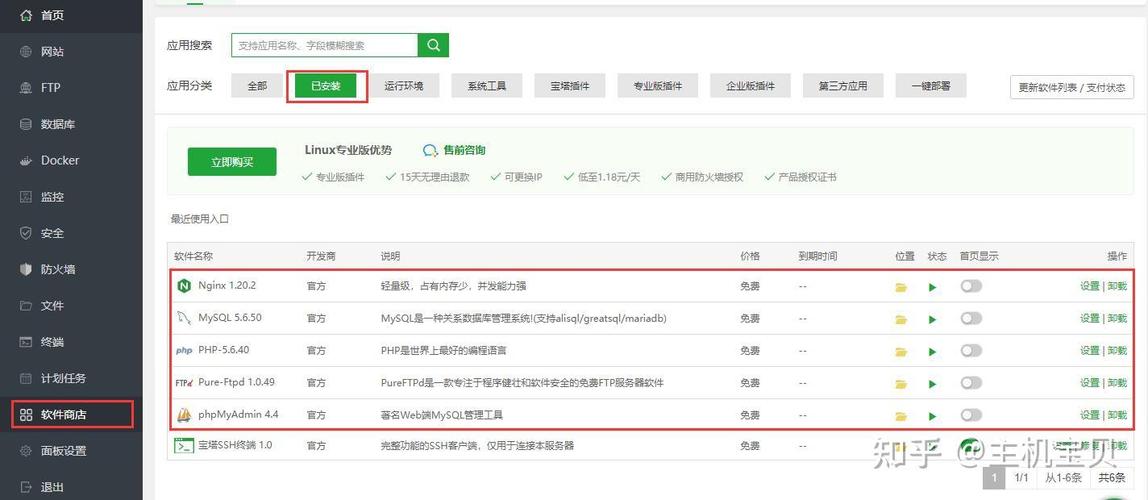1148x500 pixels.
Task: Click 卸载 link for Nginx
Action: pyautogui.click(x=1117, y=286)
